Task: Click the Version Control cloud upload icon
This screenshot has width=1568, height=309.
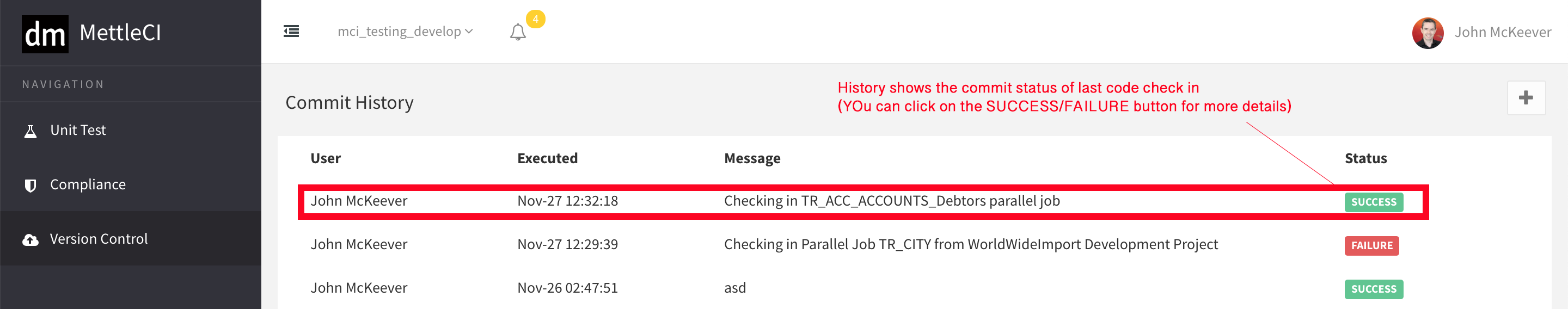Action: 30,240
